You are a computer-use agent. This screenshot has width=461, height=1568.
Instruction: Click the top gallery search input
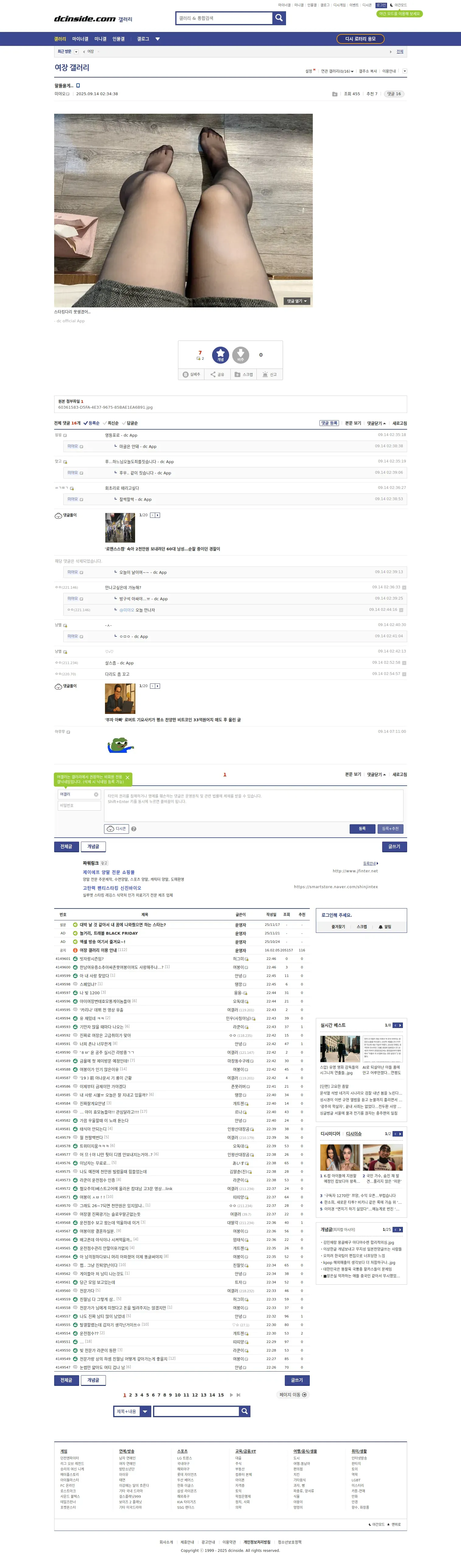click(224, 18)
